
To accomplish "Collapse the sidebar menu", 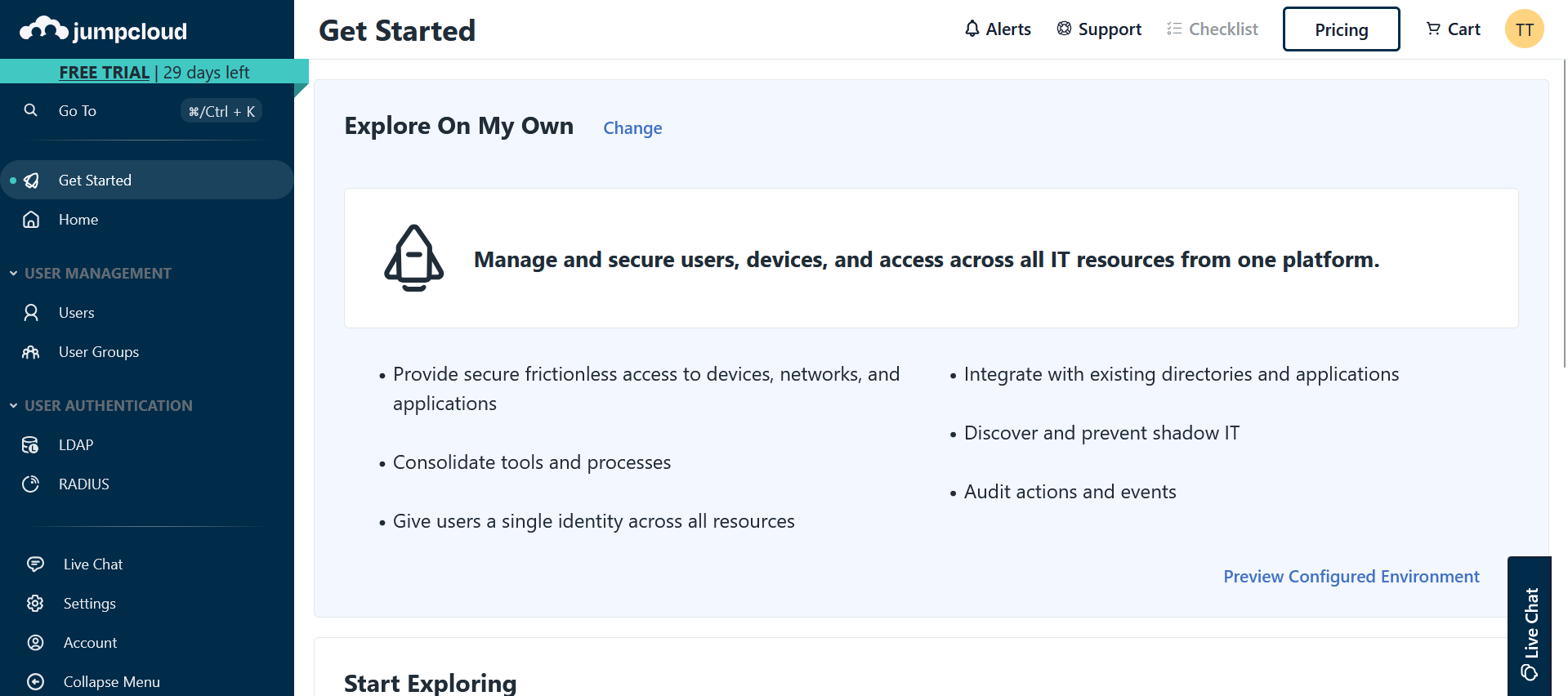I will coord(111,682).
